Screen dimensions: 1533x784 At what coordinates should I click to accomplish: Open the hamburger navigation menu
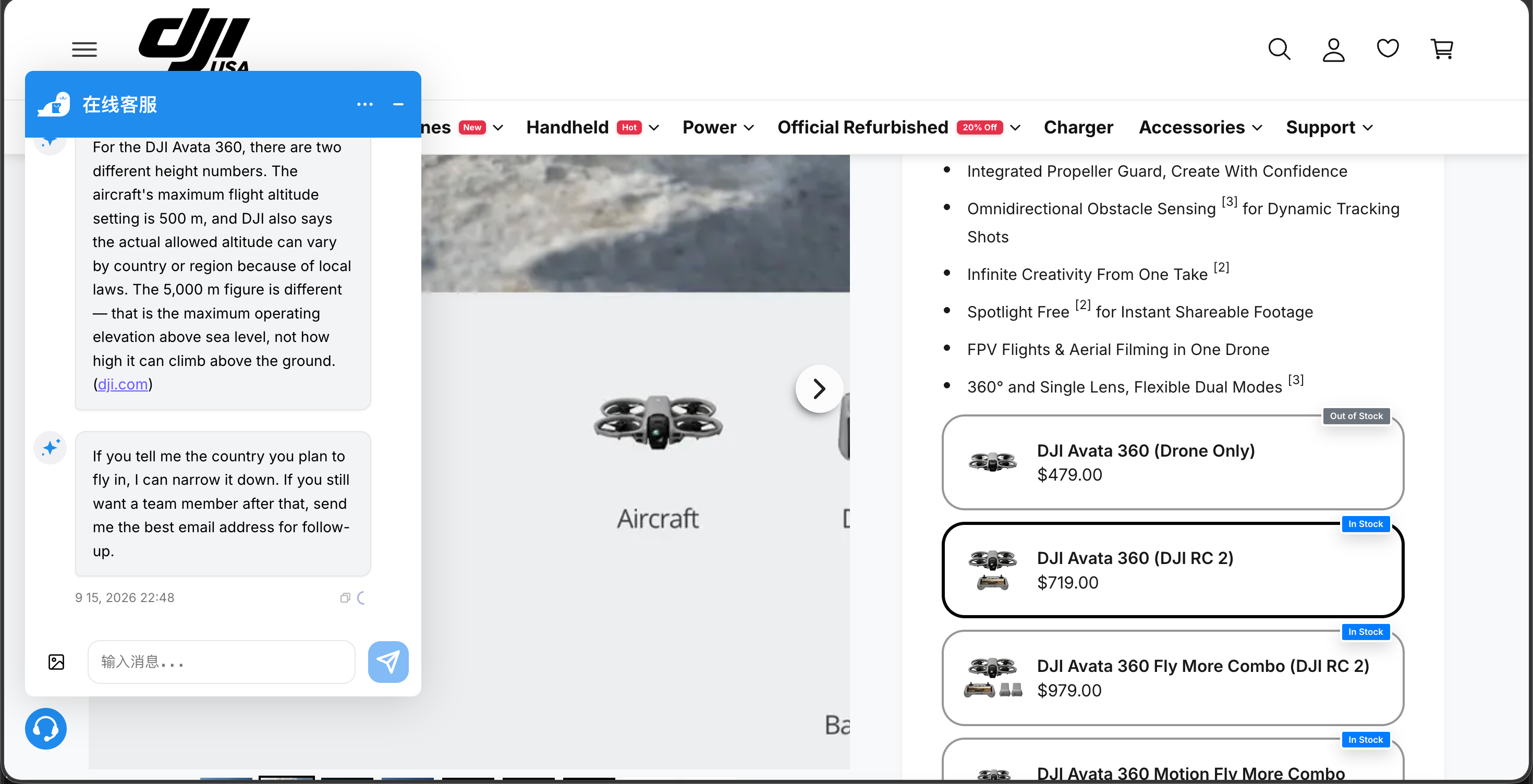pyautogui.click(x=84, y=50)
